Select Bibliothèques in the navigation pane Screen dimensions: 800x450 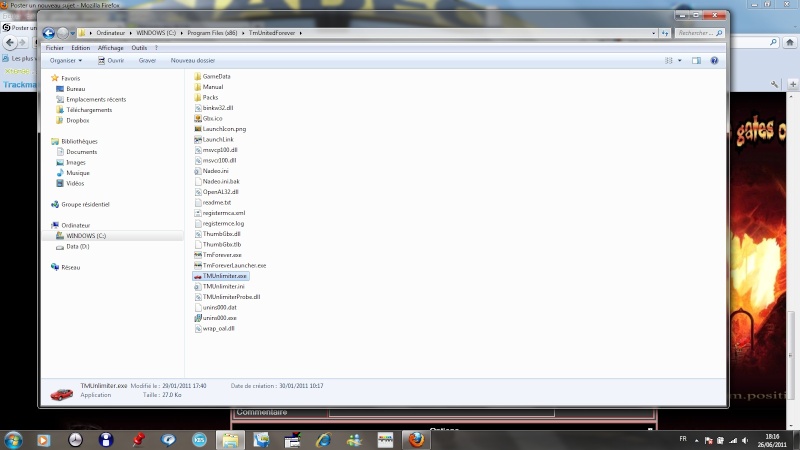tap(79, 142)
